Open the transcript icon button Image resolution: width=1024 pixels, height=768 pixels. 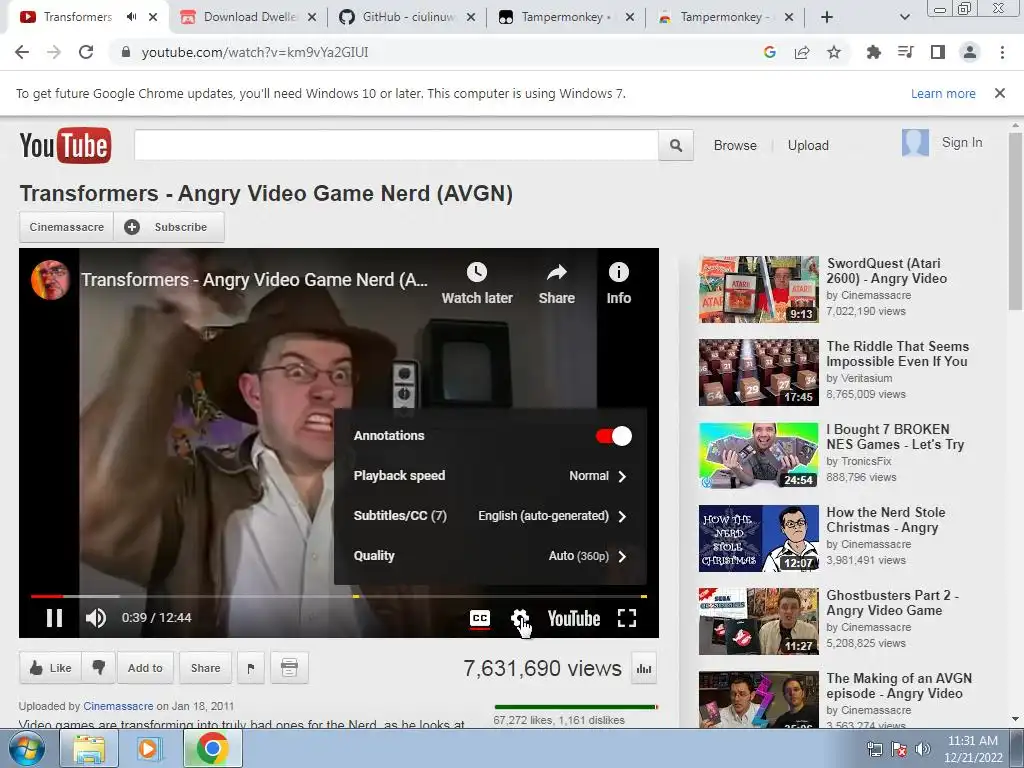click(x=289, y=668)
